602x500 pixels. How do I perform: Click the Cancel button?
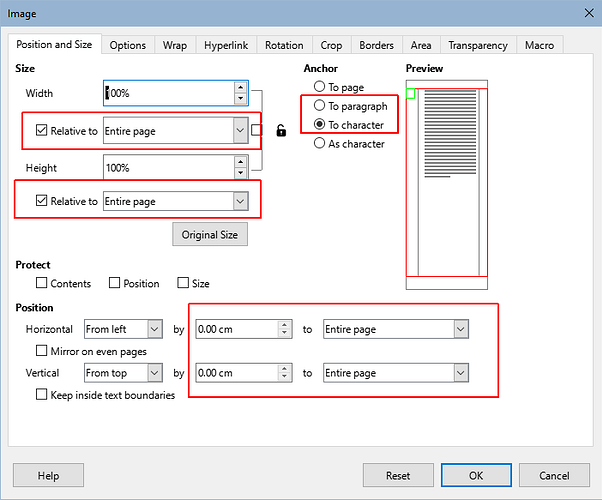(x=554, y=475)
